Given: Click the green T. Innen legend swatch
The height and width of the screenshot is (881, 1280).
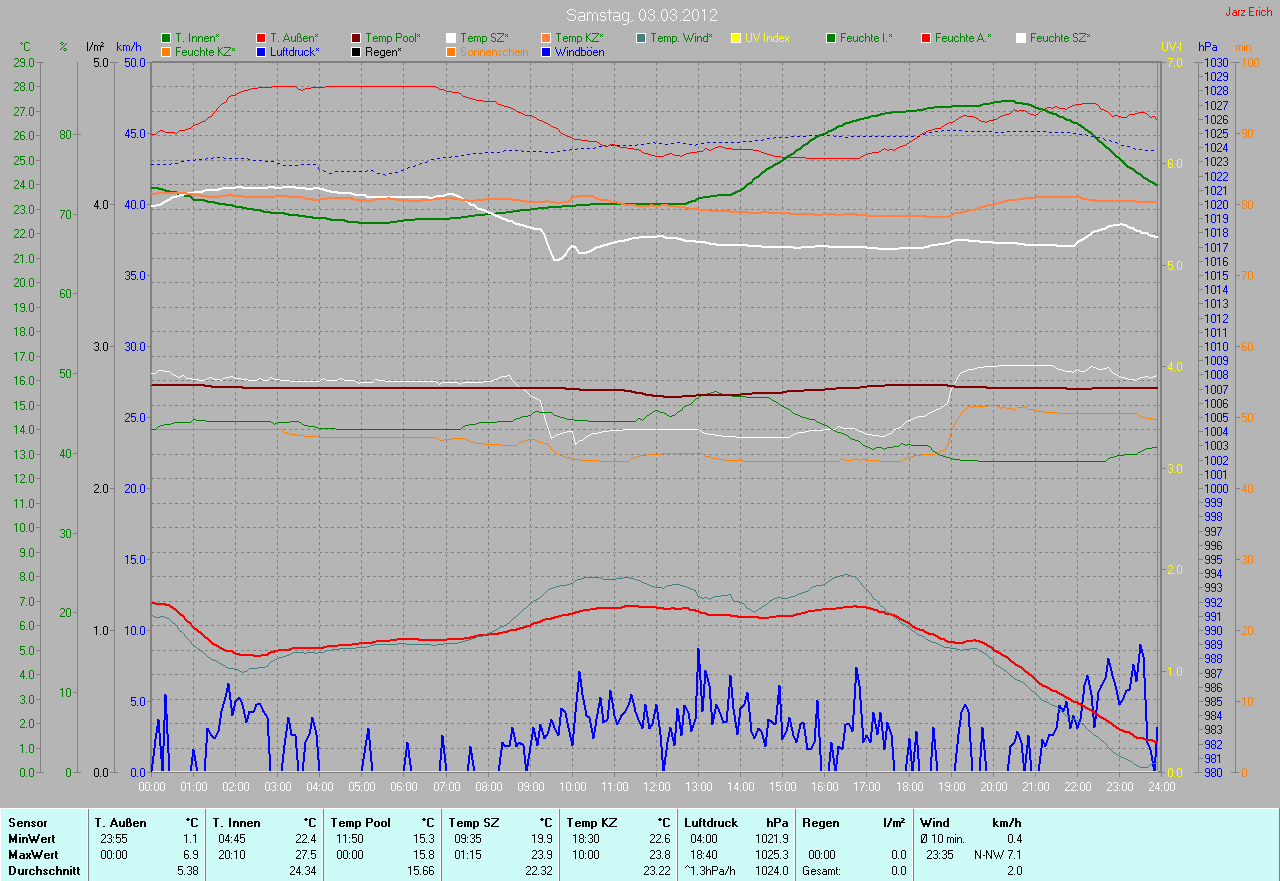Looking at the screenshot, I should pyautogui.click(x=166, y=38).
